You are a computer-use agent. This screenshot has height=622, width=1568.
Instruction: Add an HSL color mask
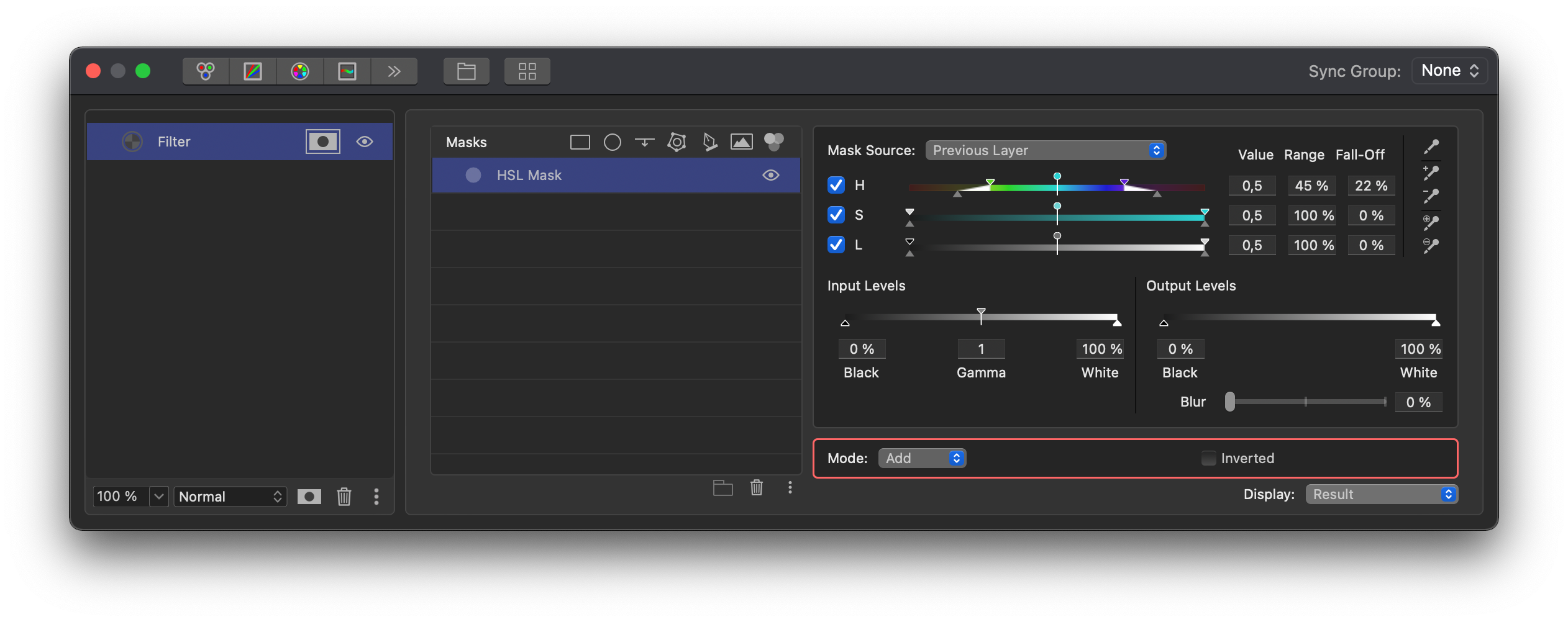(x=774, y=142)
